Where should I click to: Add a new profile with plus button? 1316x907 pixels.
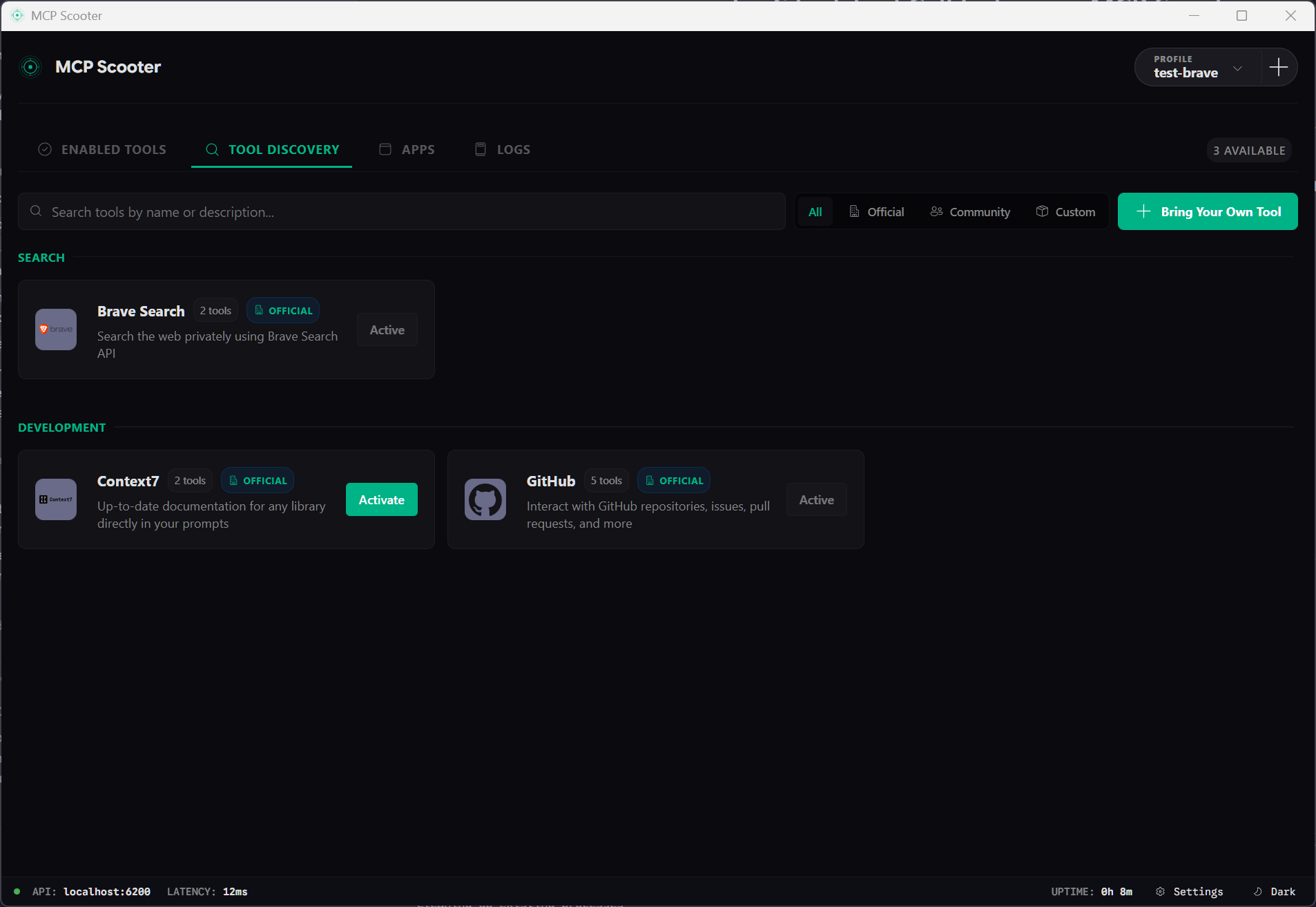pyautogui.click(x=1279, y=67)
